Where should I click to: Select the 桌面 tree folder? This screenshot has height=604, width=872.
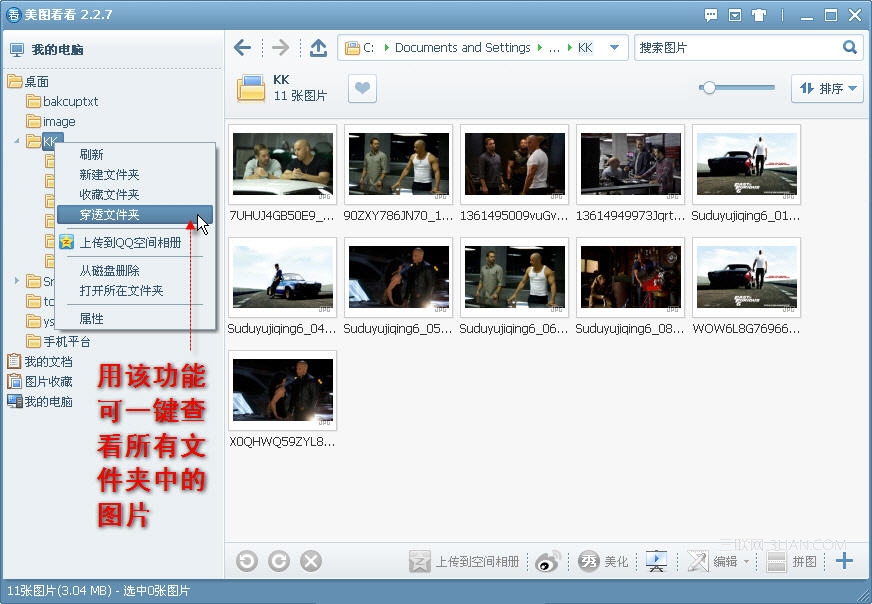tap(28, 82)
